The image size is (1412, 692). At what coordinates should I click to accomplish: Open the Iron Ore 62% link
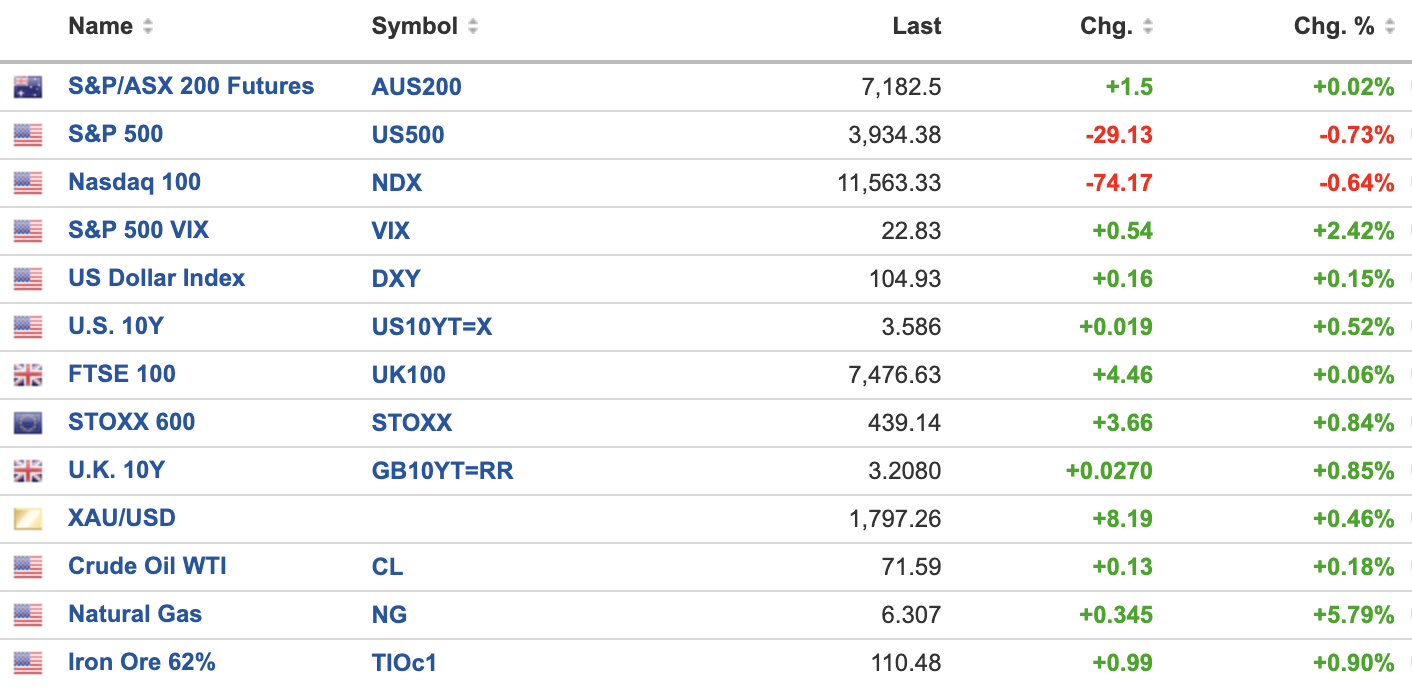coord(141,662)
